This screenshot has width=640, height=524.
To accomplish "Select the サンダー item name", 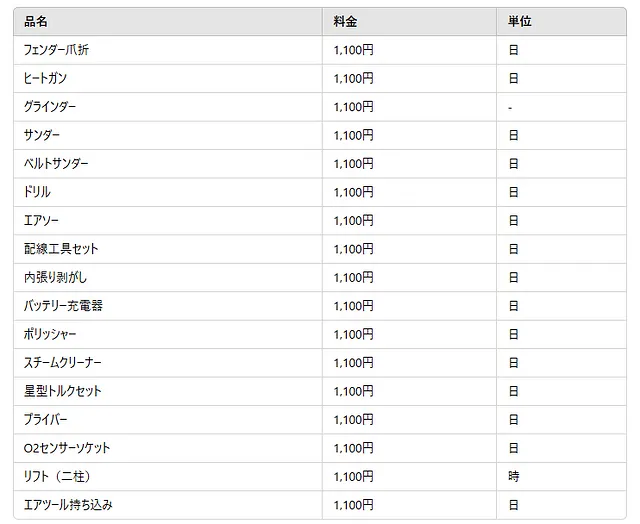I will pyautogui.click(x=42, y=135).
